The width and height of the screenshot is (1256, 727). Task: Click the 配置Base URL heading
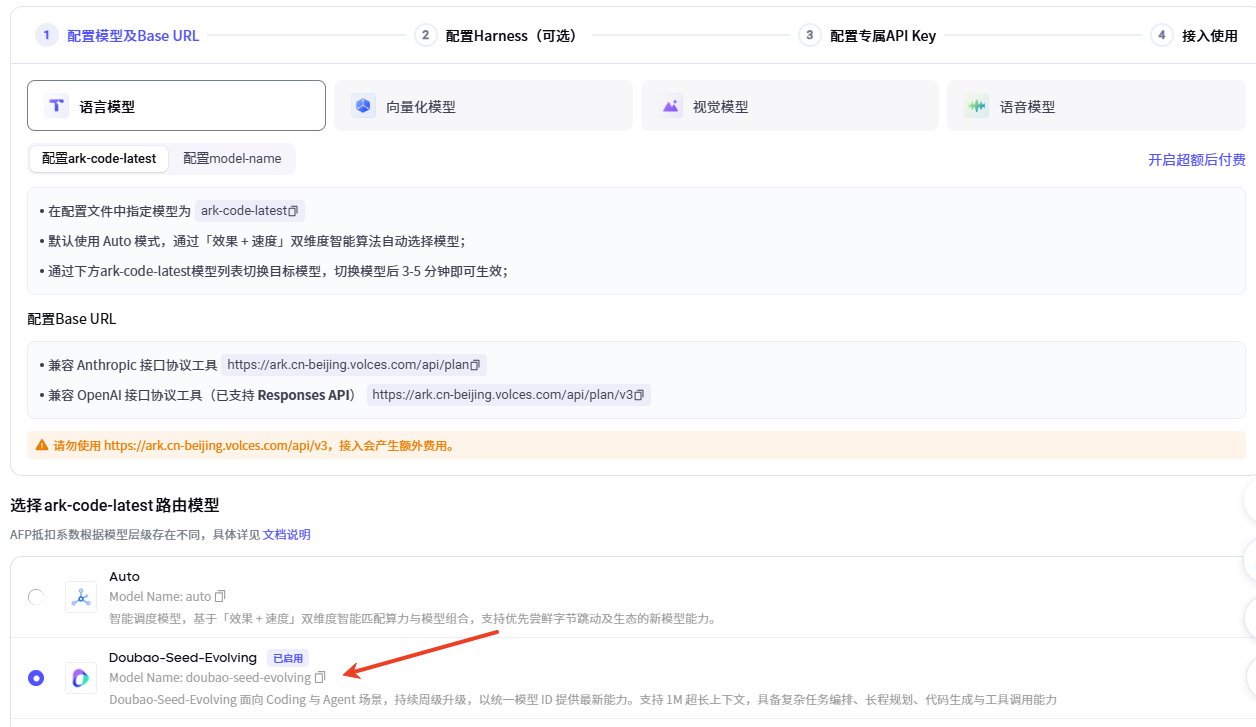tap(72, 319)
